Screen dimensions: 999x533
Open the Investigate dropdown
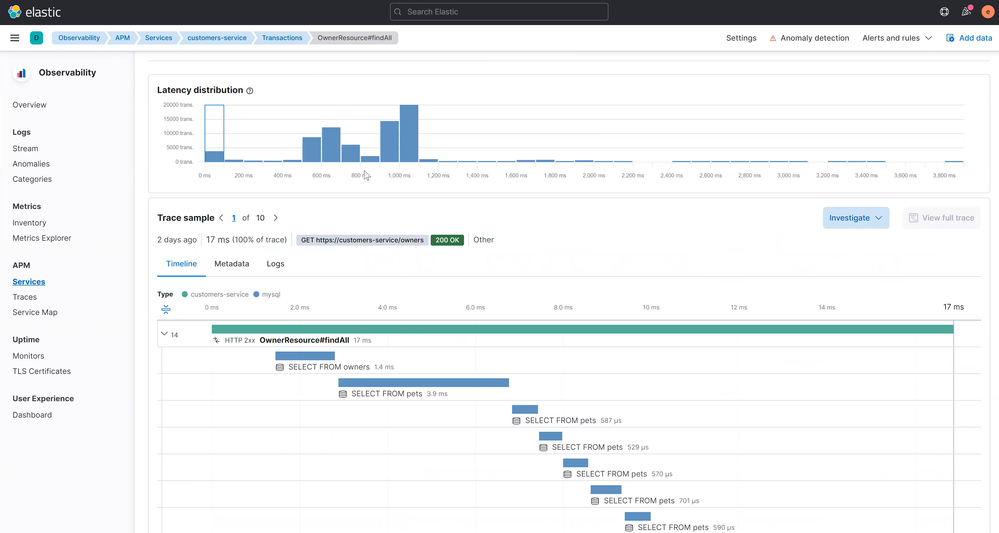[856, 218]
